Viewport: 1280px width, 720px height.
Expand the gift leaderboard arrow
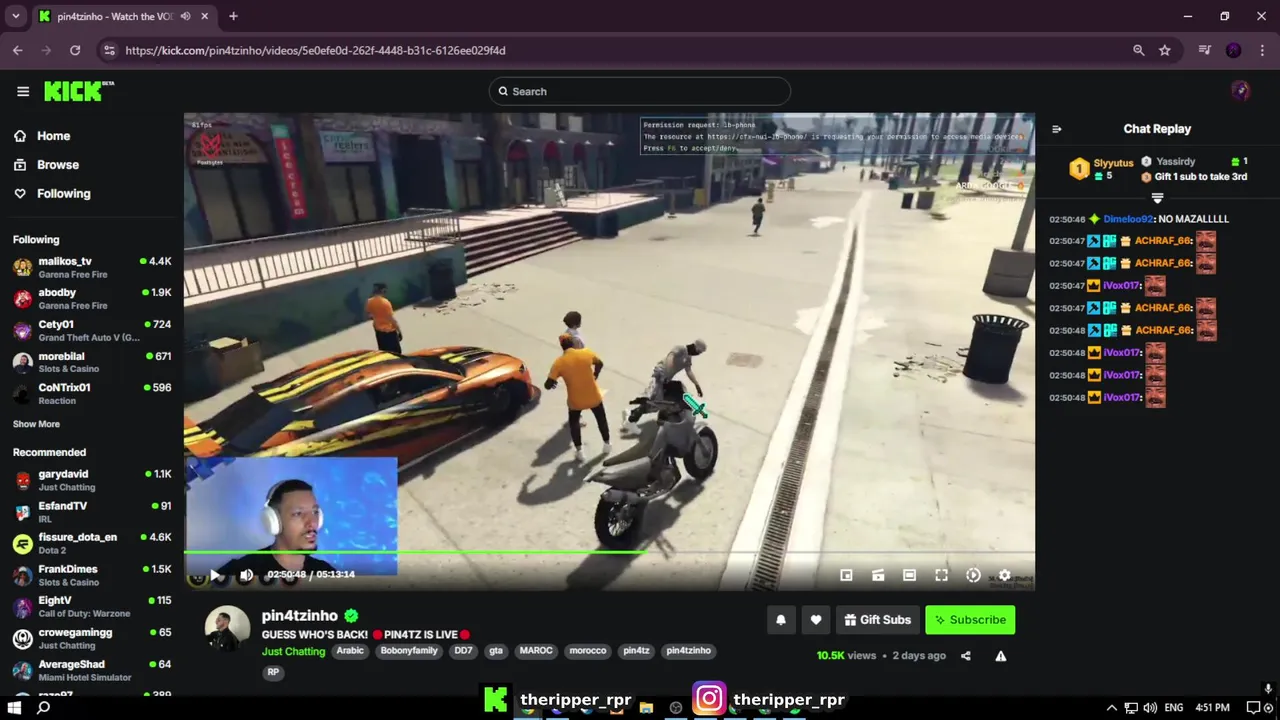[1157, 198]
